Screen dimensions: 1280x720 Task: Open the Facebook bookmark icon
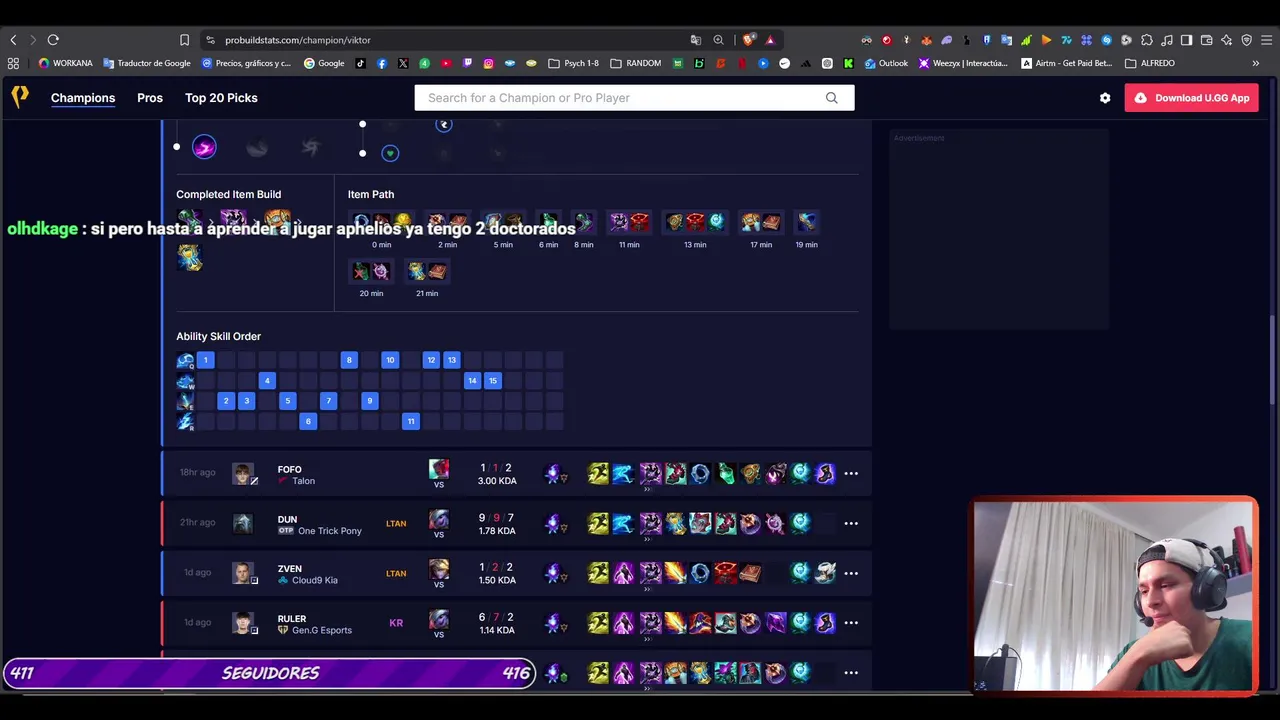(x=382, y=63)
